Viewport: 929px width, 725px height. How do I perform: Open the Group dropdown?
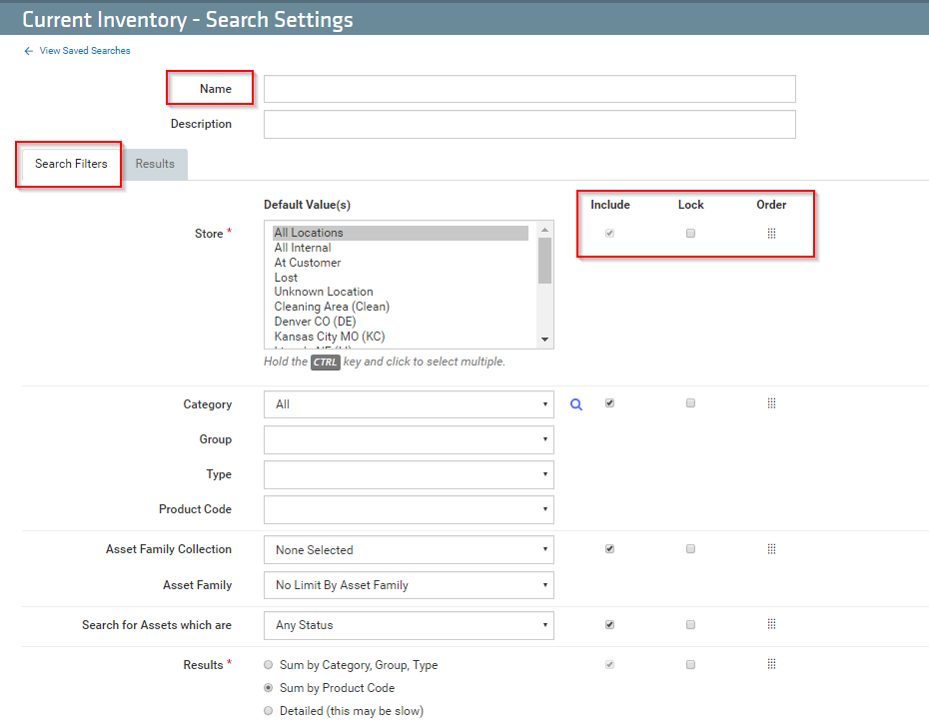[409, 440]
